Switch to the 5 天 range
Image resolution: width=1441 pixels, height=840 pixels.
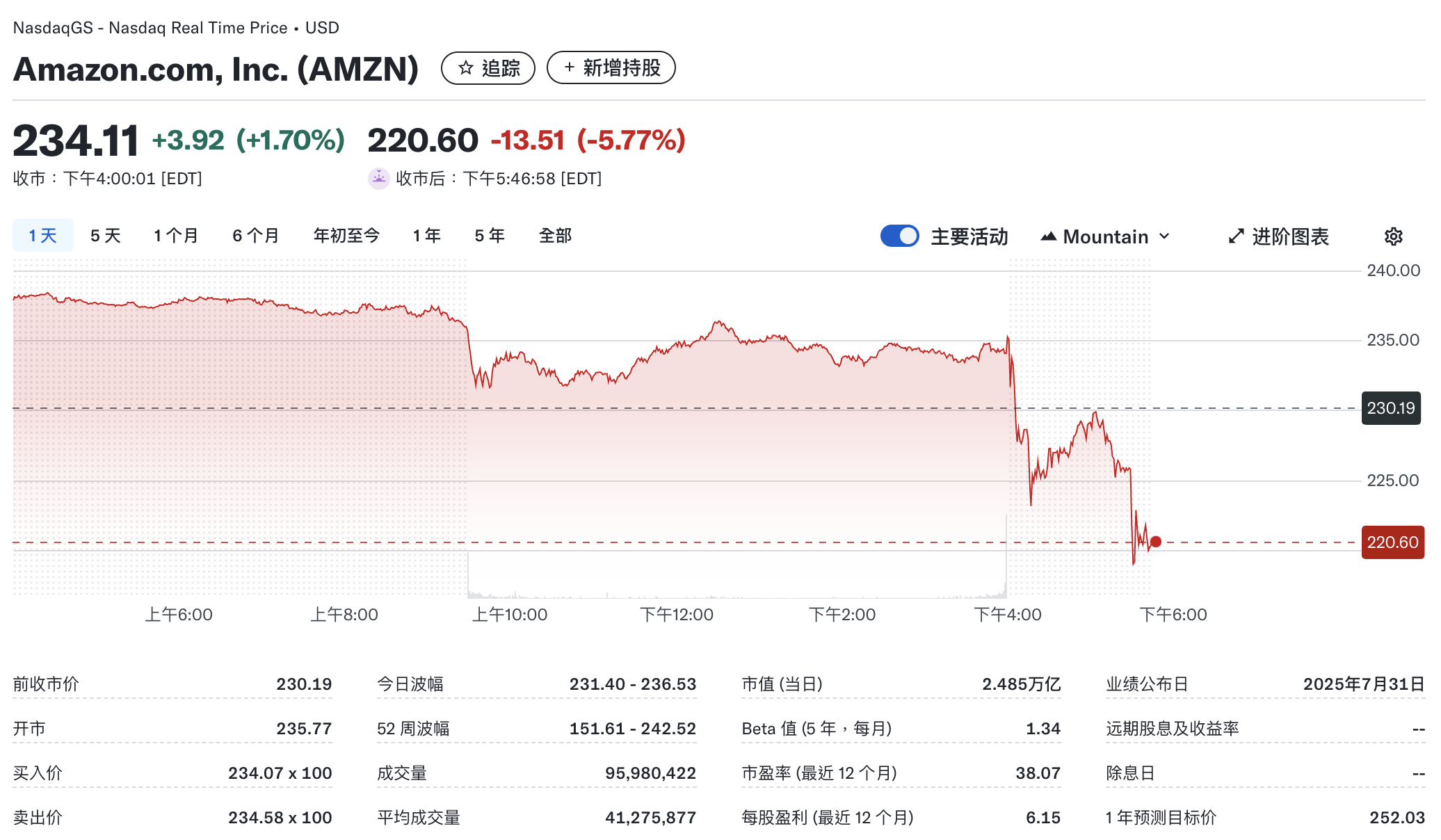[106, 236]
